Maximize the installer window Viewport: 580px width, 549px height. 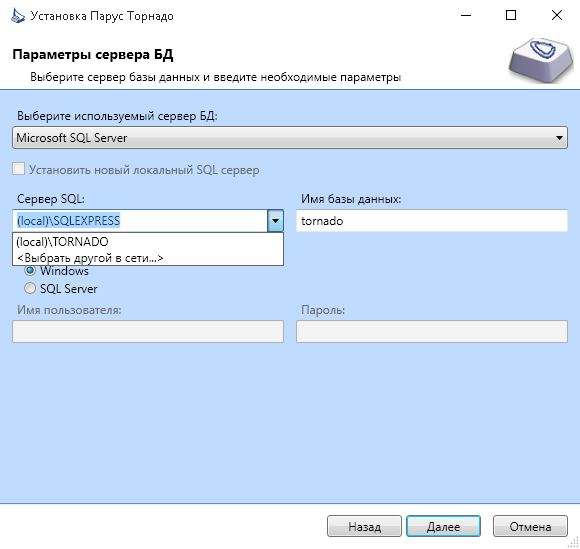click(511, 16)
